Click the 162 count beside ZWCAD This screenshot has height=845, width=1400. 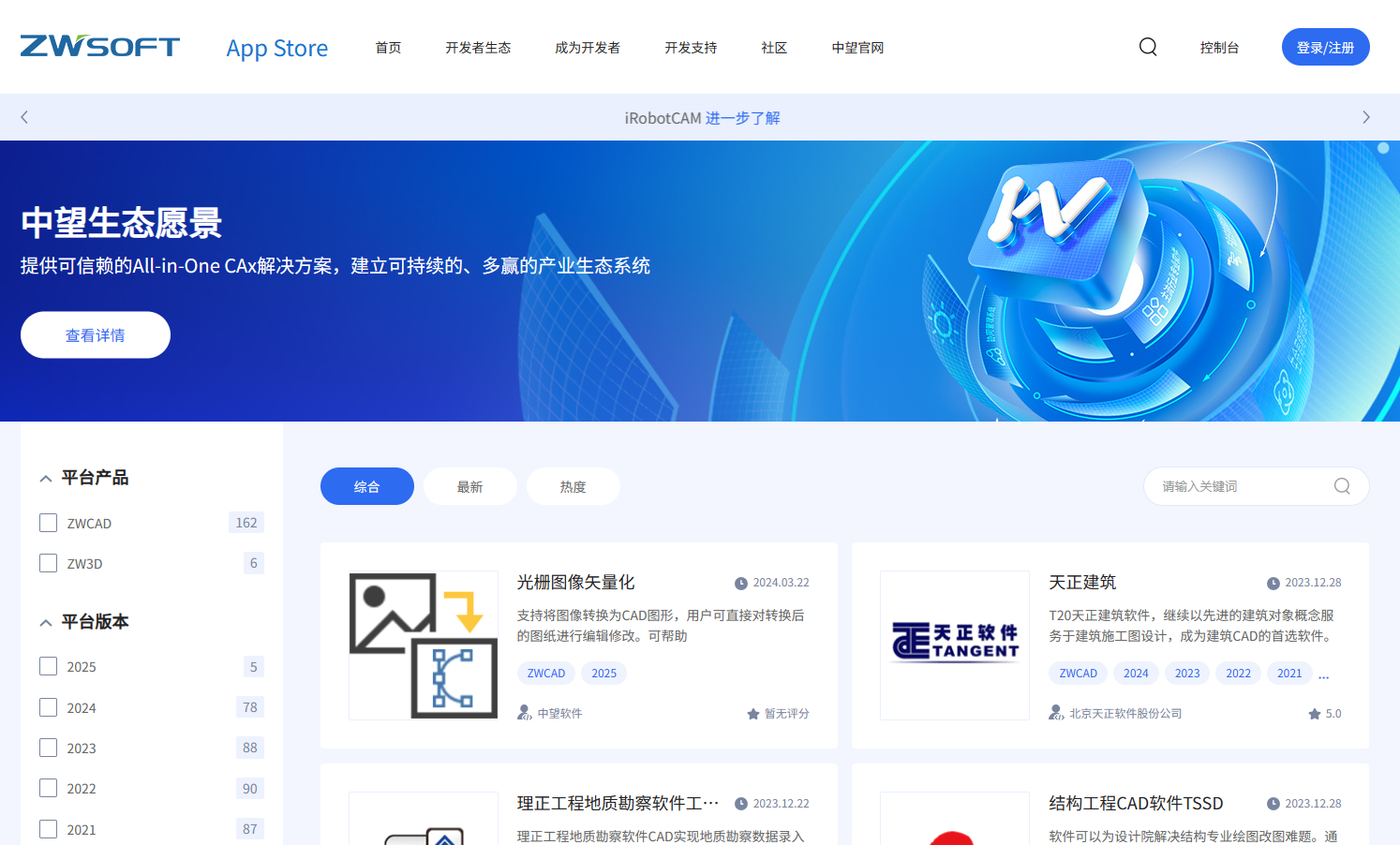[246, 523]
